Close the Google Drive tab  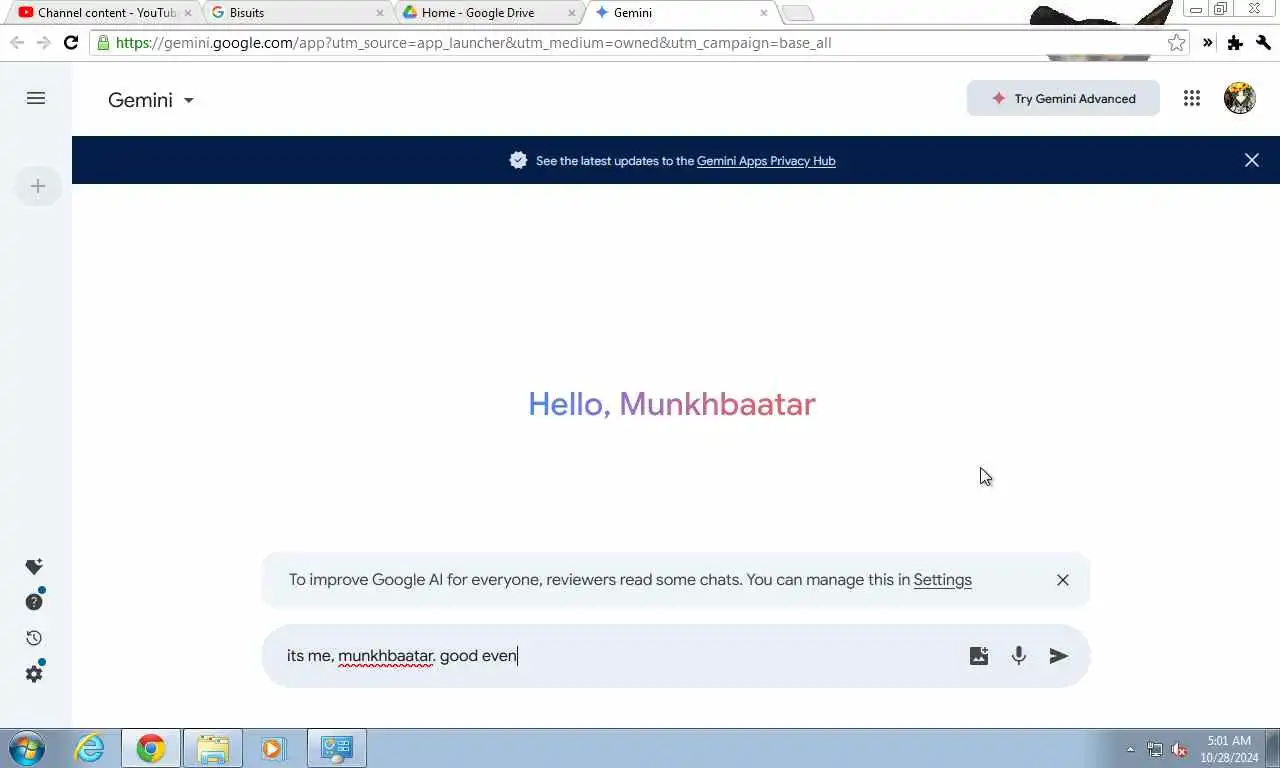point(571,13)
